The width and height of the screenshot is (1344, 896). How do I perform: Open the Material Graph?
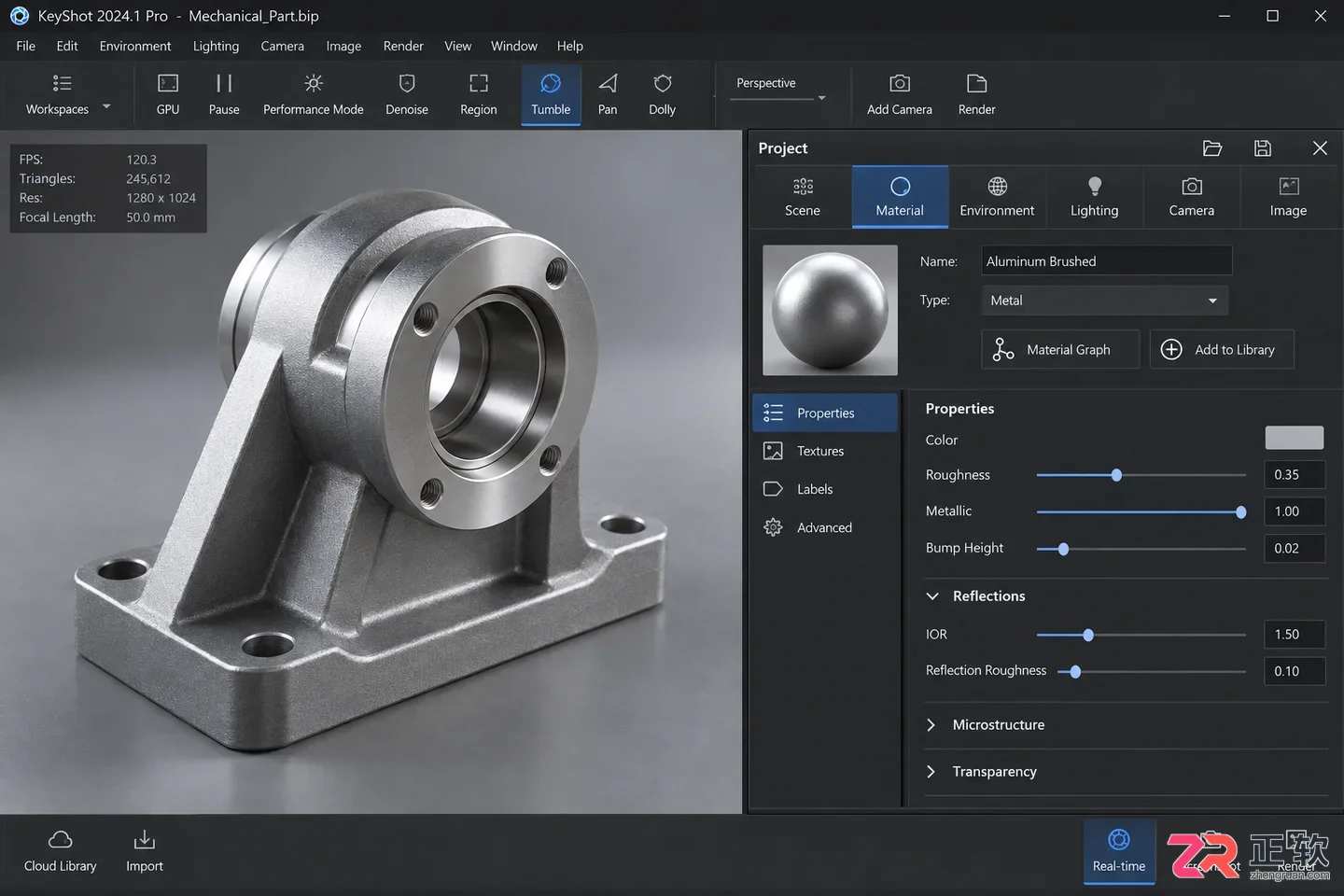pos(1060,349)
